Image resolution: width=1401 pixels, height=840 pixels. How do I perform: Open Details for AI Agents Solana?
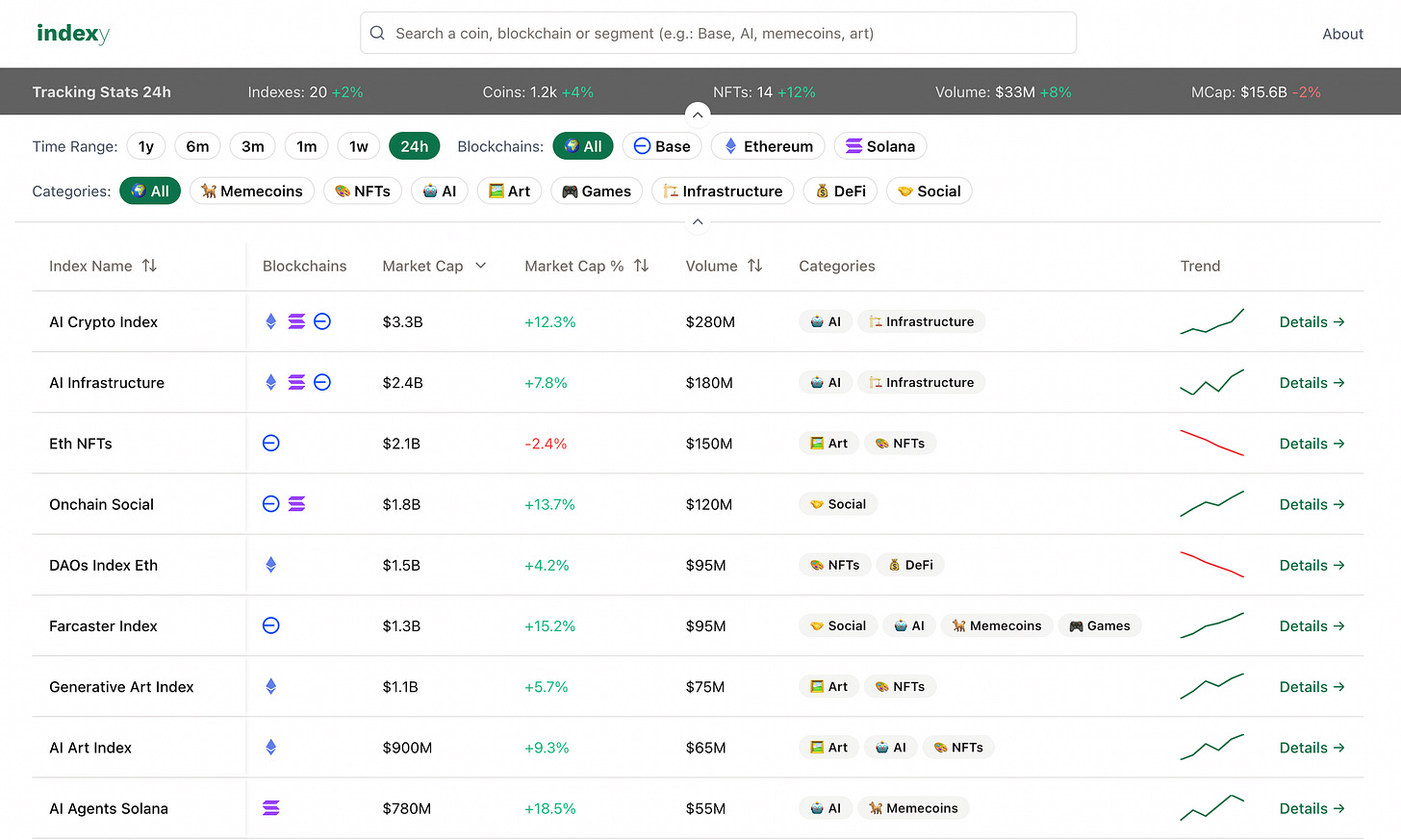(x=1312, y=807)
